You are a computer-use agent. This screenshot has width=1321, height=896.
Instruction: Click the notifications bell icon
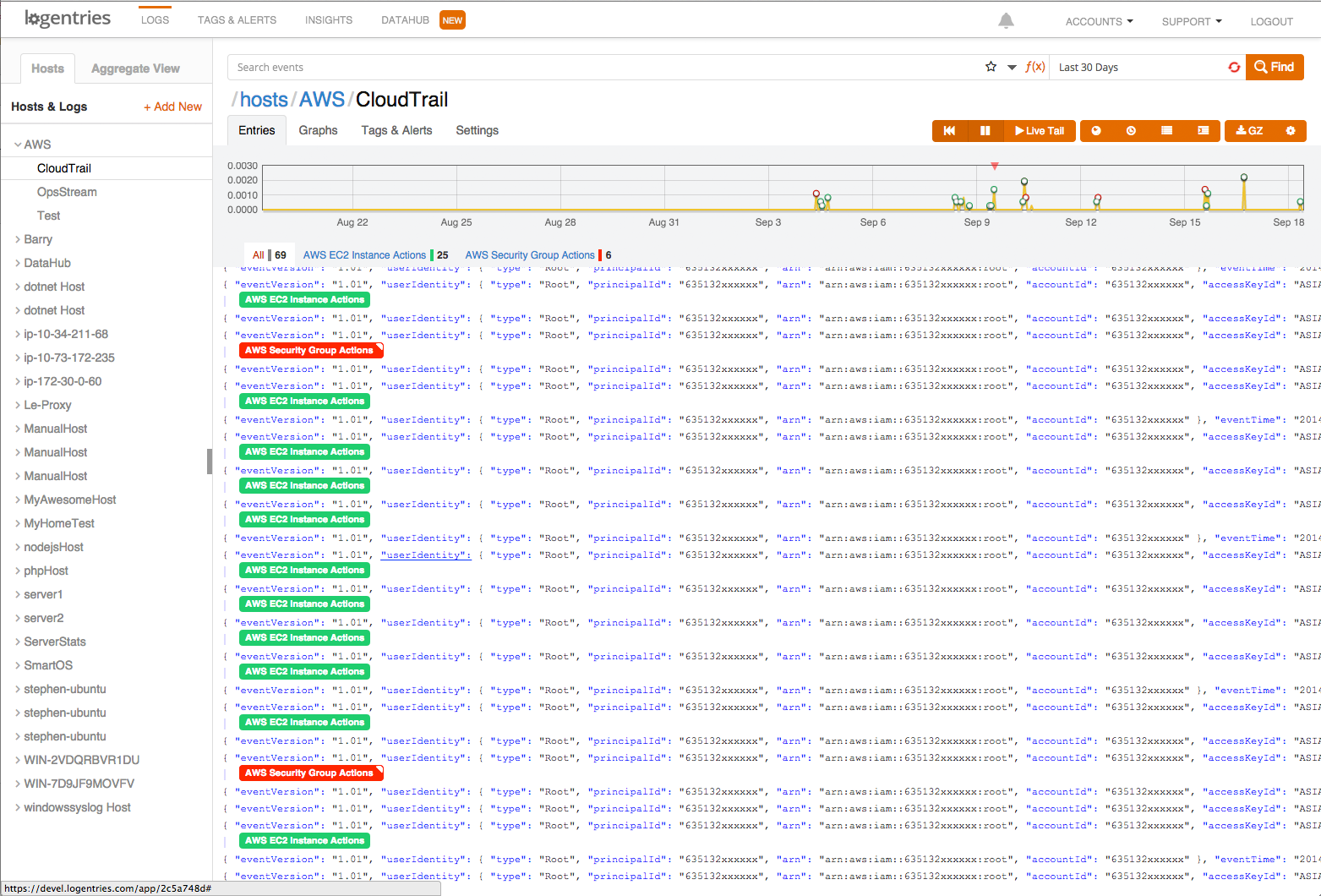[1006, 21]
